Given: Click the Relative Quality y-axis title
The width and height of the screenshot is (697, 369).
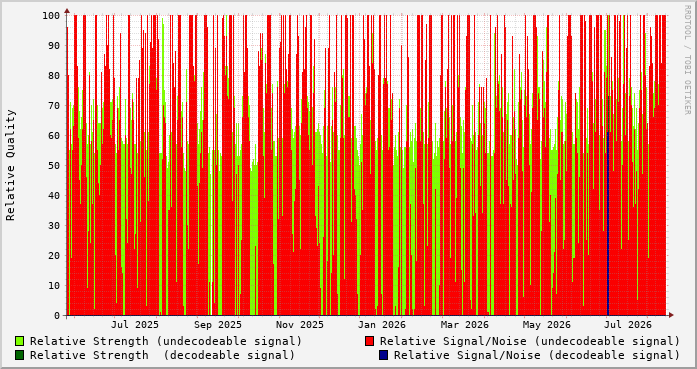Looking at the screenshot, I should click(11, 165).
